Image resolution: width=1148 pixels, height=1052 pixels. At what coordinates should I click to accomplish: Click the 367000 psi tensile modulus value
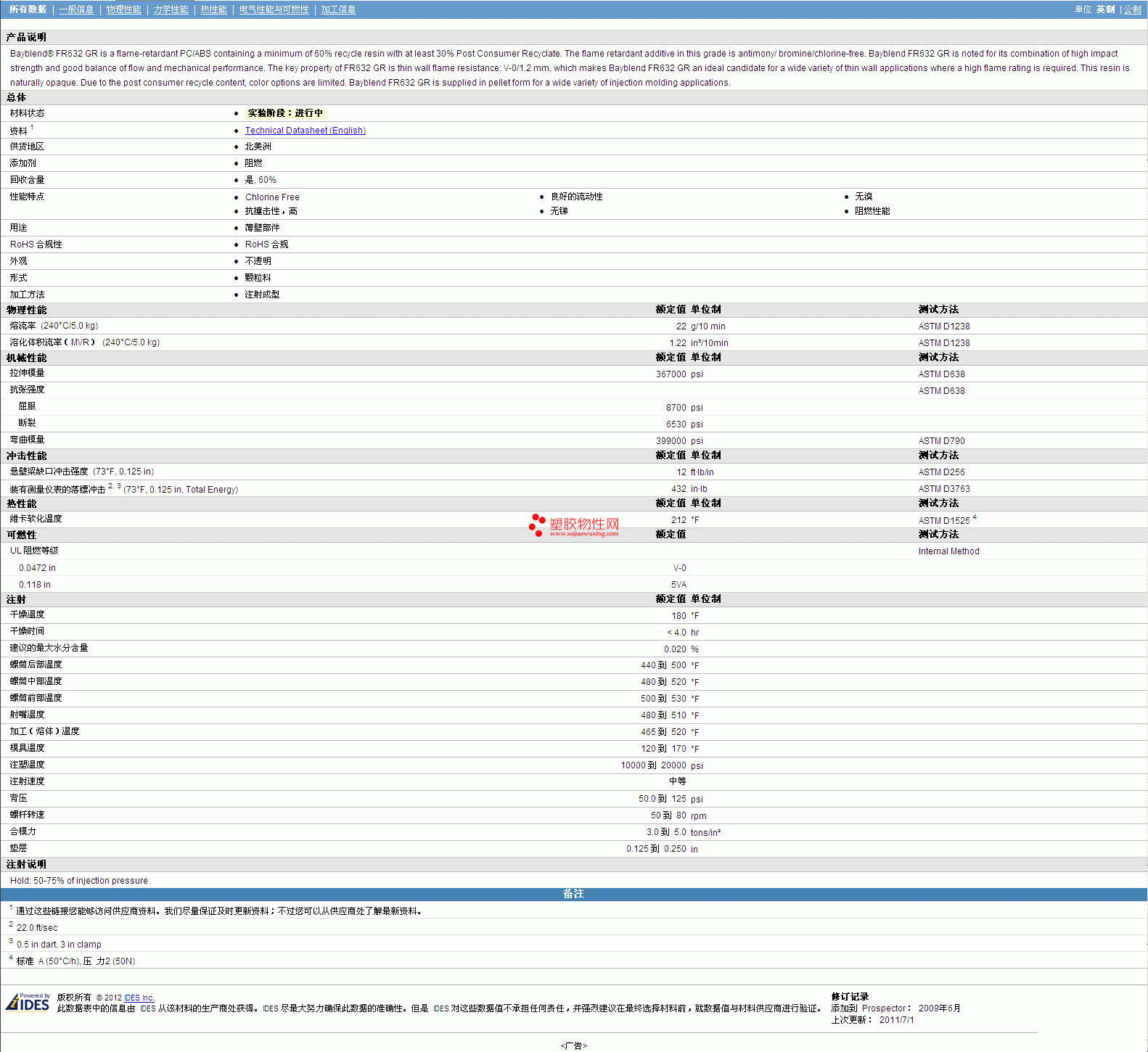679,374
